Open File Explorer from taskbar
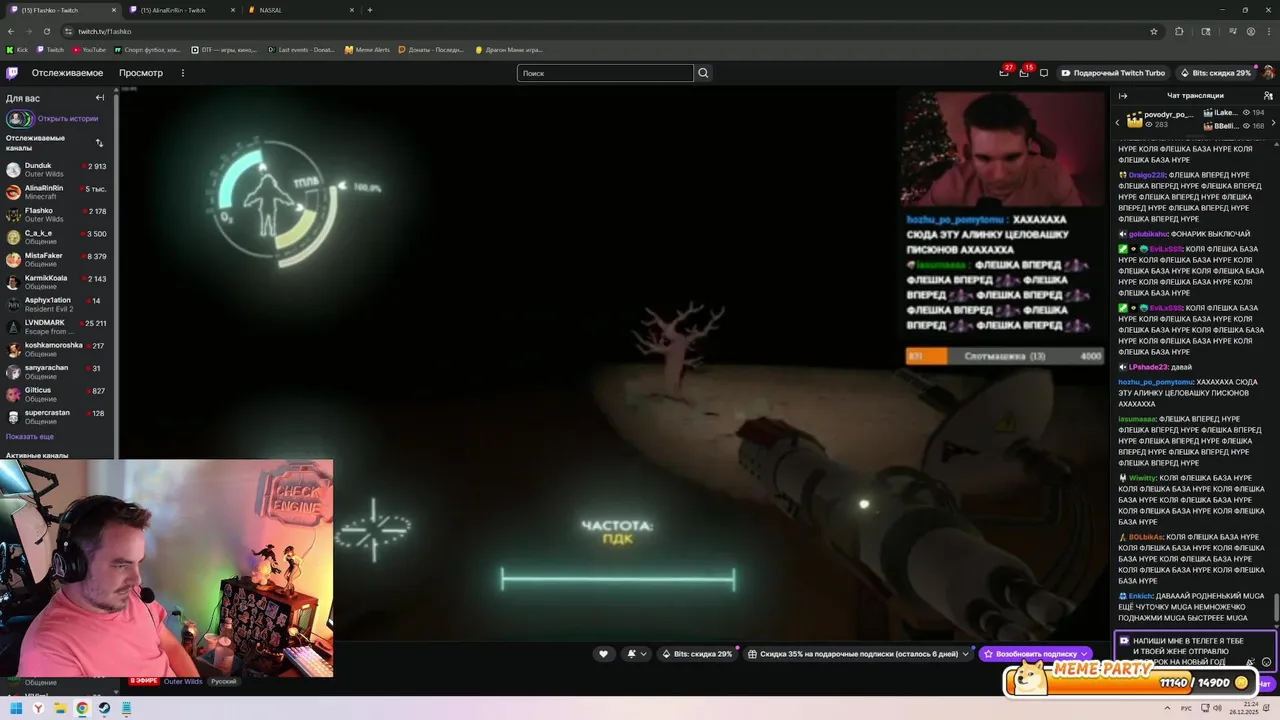 60,708
